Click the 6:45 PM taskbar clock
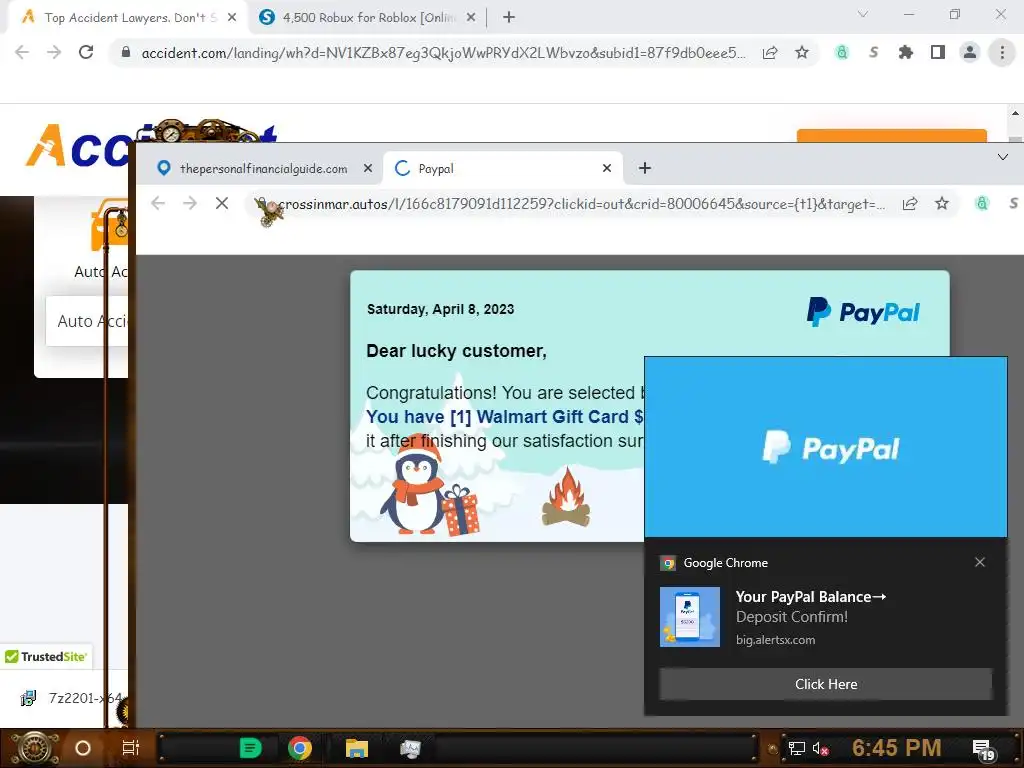The image size is (1024, 768). (896, 748)
